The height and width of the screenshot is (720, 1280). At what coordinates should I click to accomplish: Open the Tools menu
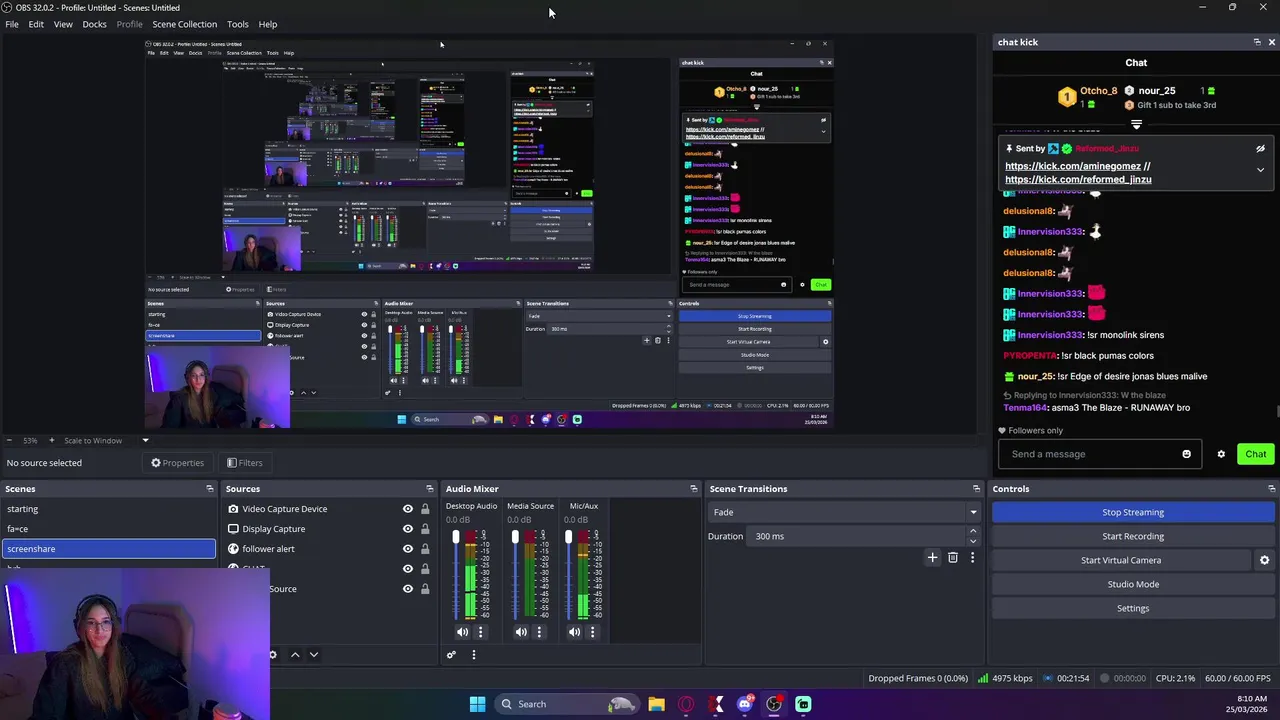(x=237, y=24)
